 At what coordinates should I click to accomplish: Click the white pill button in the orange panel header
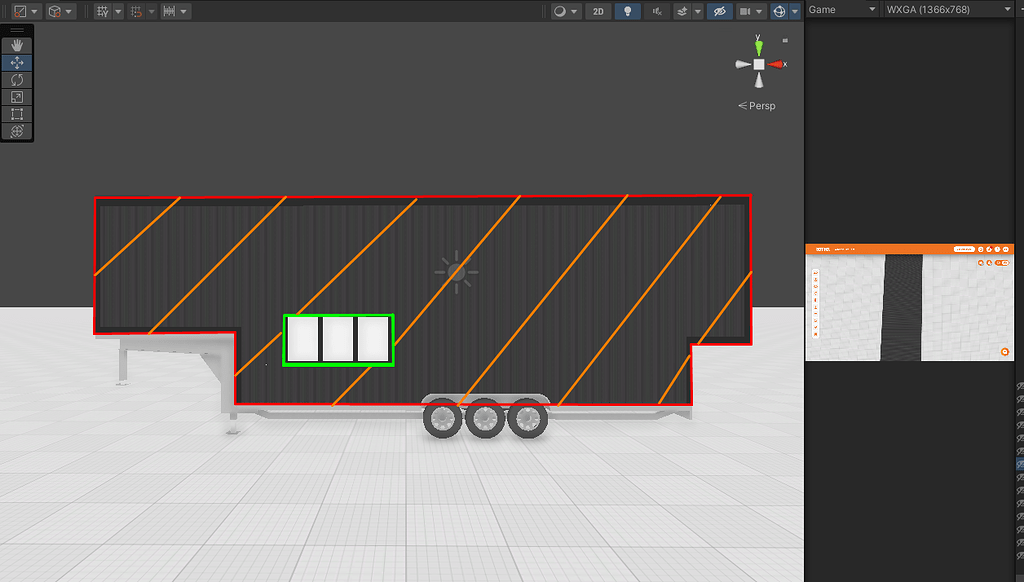964,248
